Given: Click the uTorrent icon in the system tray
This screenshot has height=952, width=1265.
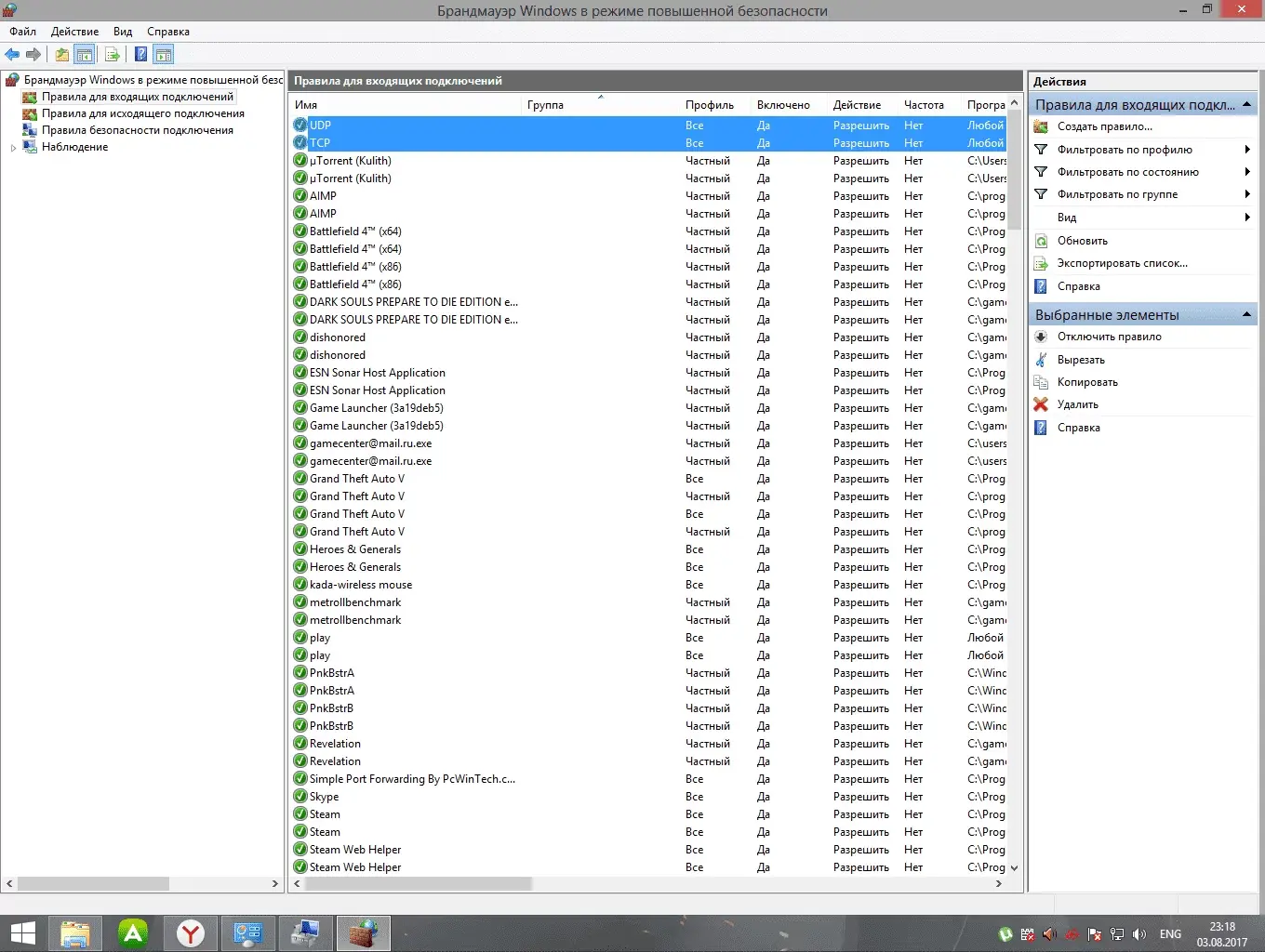Looking at the screenshot, I should pos(1005,934).
